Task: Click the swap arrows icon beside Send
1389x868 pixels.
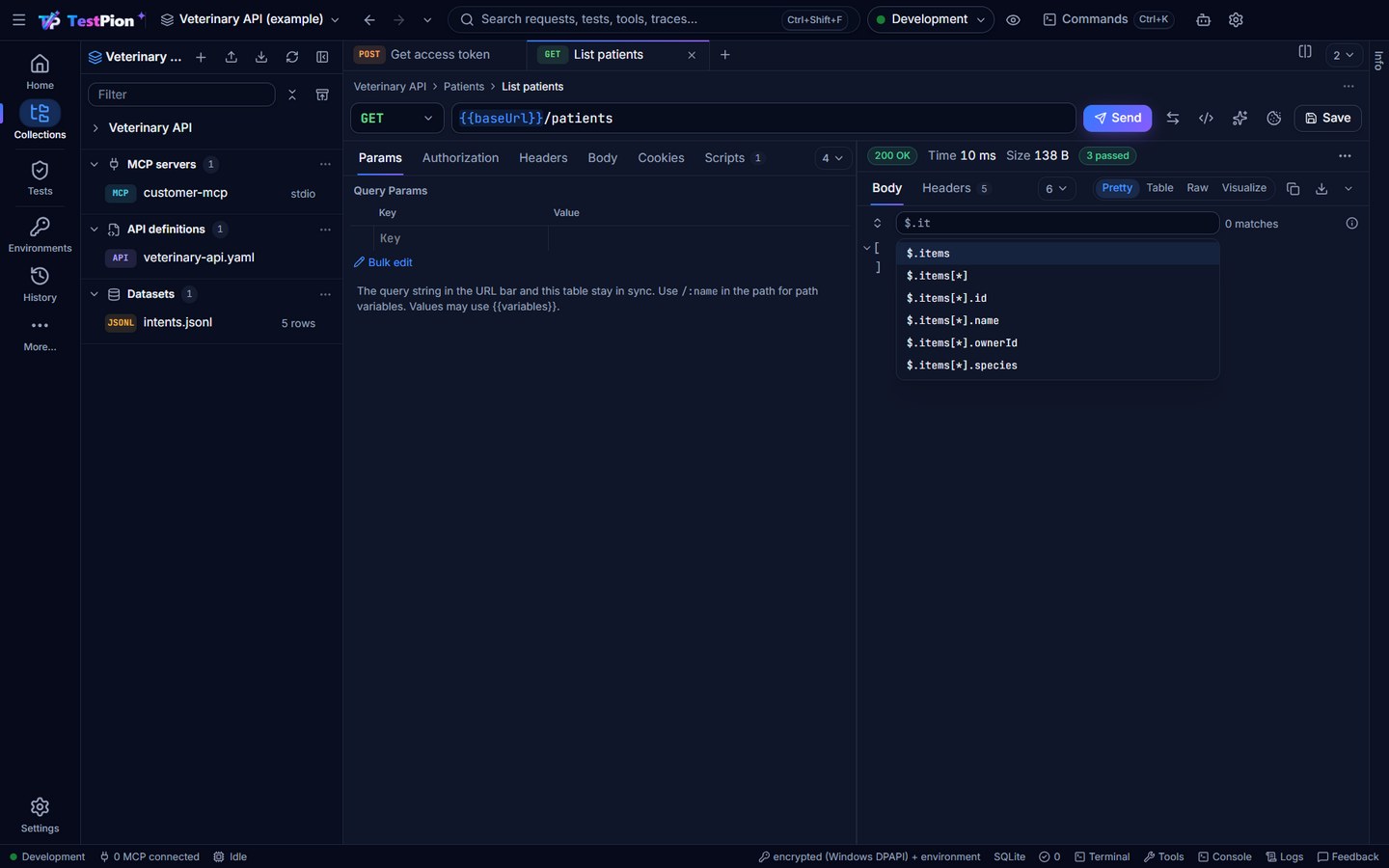Action: [1173, 118]
